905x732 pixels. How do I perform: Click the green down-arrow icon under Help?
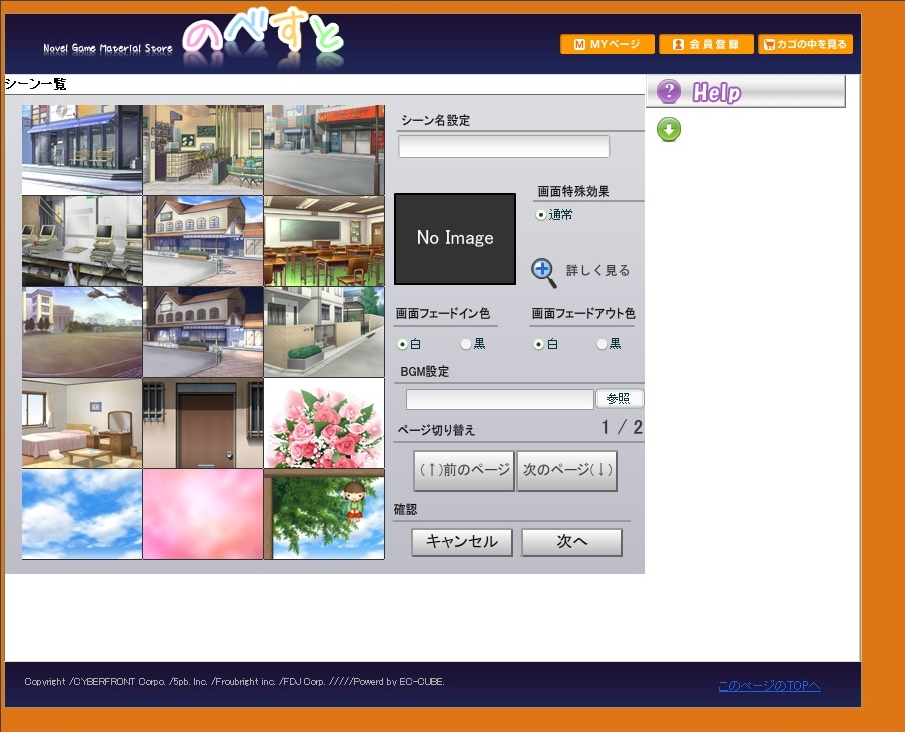point(669,129)
